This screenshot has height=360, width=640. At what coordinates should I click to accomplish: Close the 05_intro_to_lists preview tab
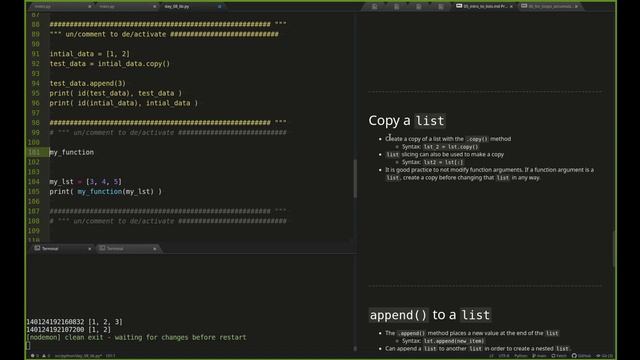[x=511, y=7]
